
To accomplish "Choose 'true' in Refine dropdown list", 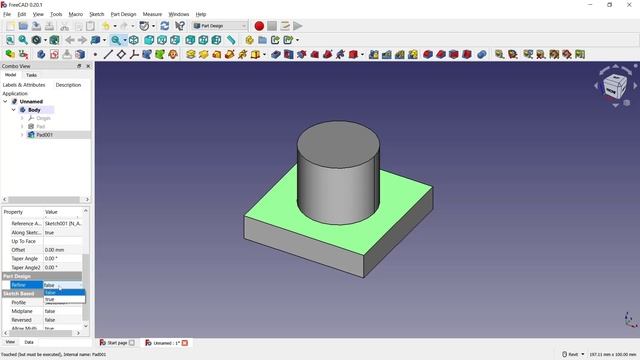I will [x=64, y=299].
